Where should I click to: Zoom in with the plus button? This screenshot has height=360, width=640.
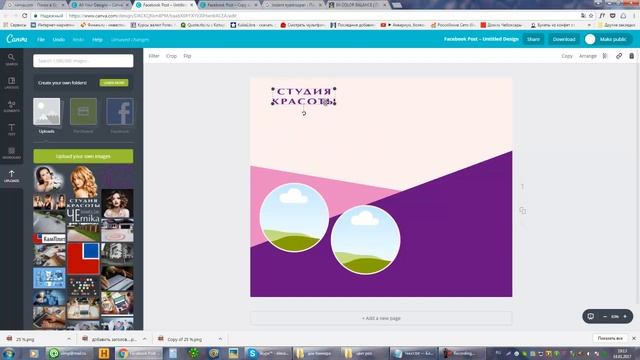pyautogui.click(x=625, y=316)
